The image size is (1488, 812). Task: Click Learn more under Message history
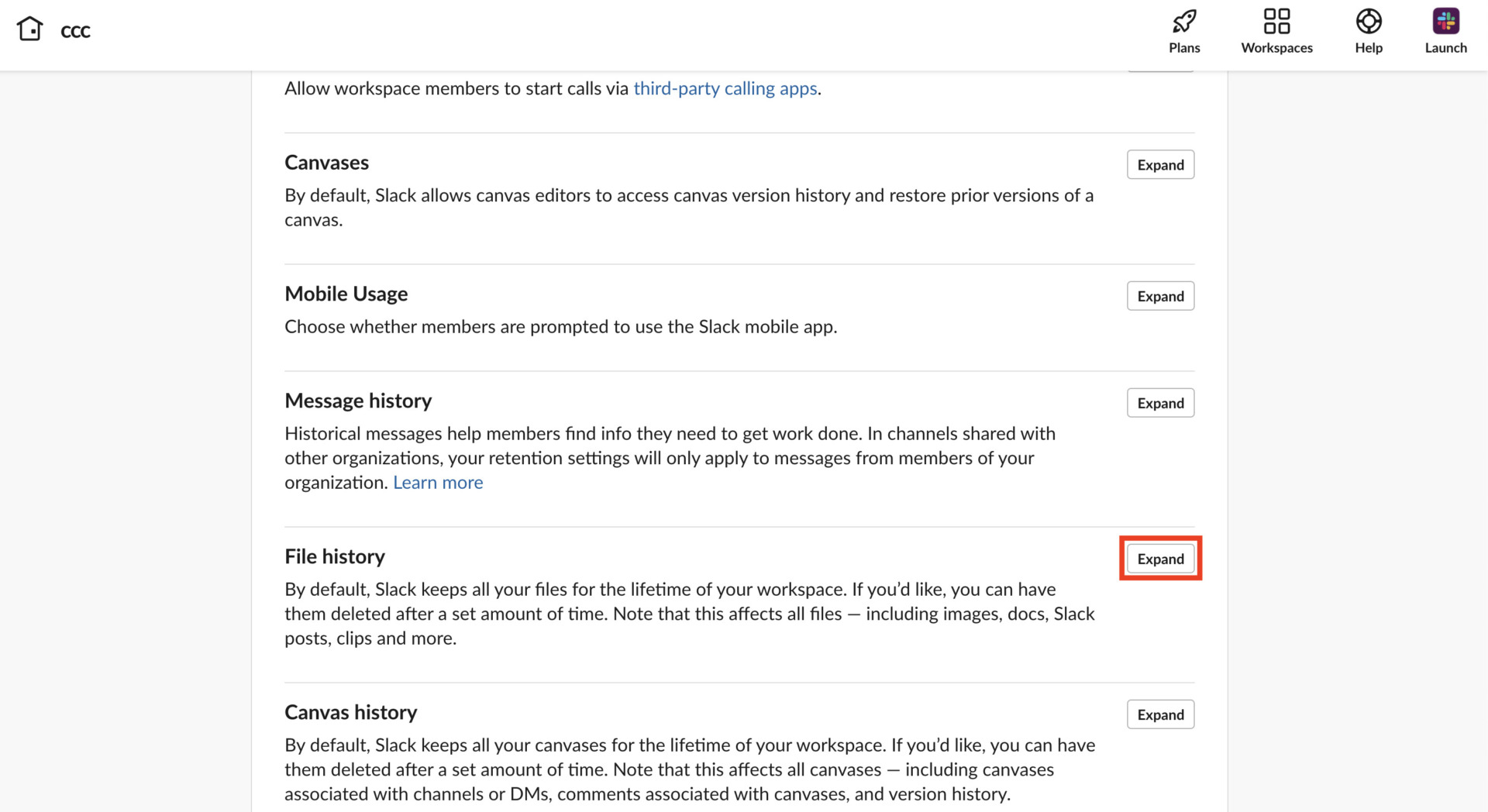pyautogui.click(x=437, y=482)
